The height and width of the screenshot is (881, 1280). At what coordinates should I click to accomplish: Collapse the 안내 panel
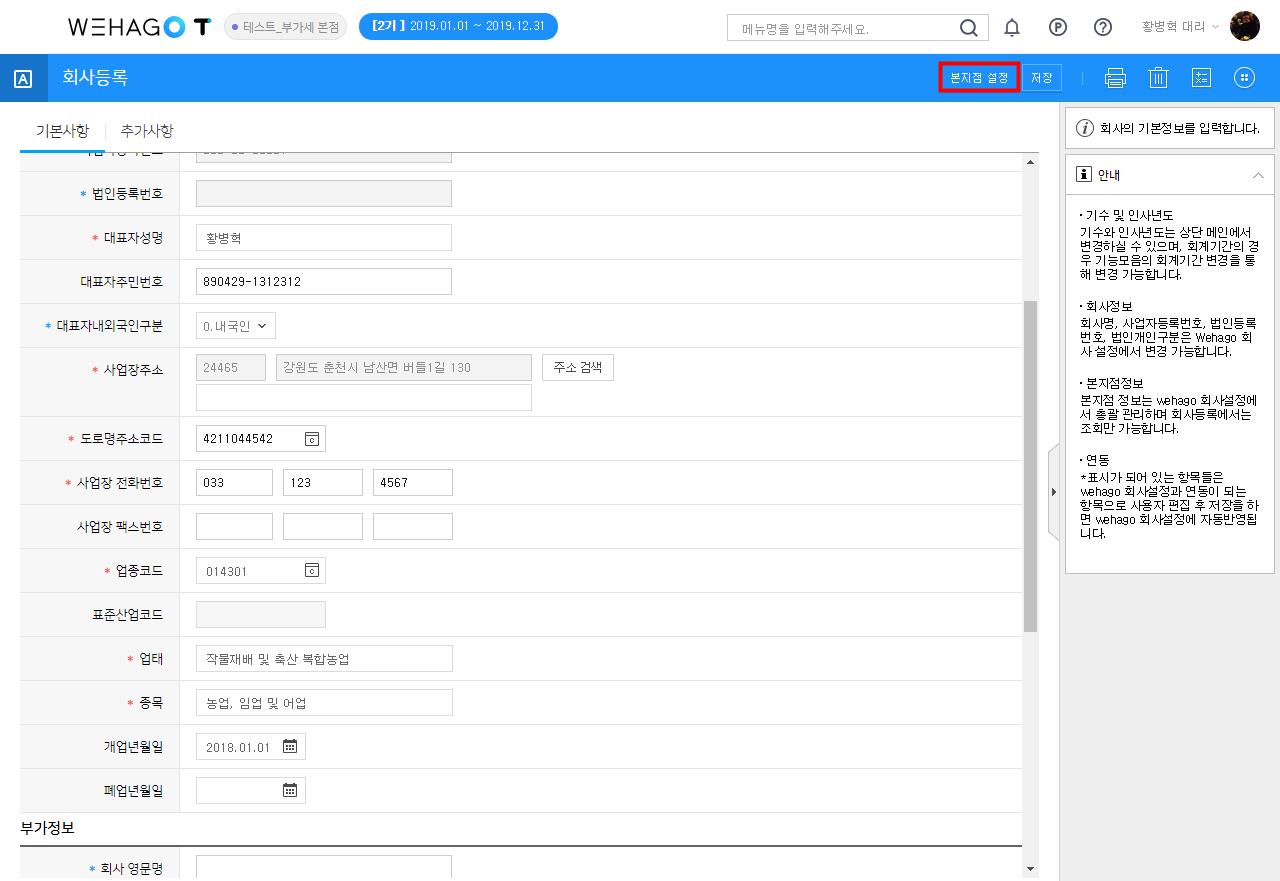1258,175
